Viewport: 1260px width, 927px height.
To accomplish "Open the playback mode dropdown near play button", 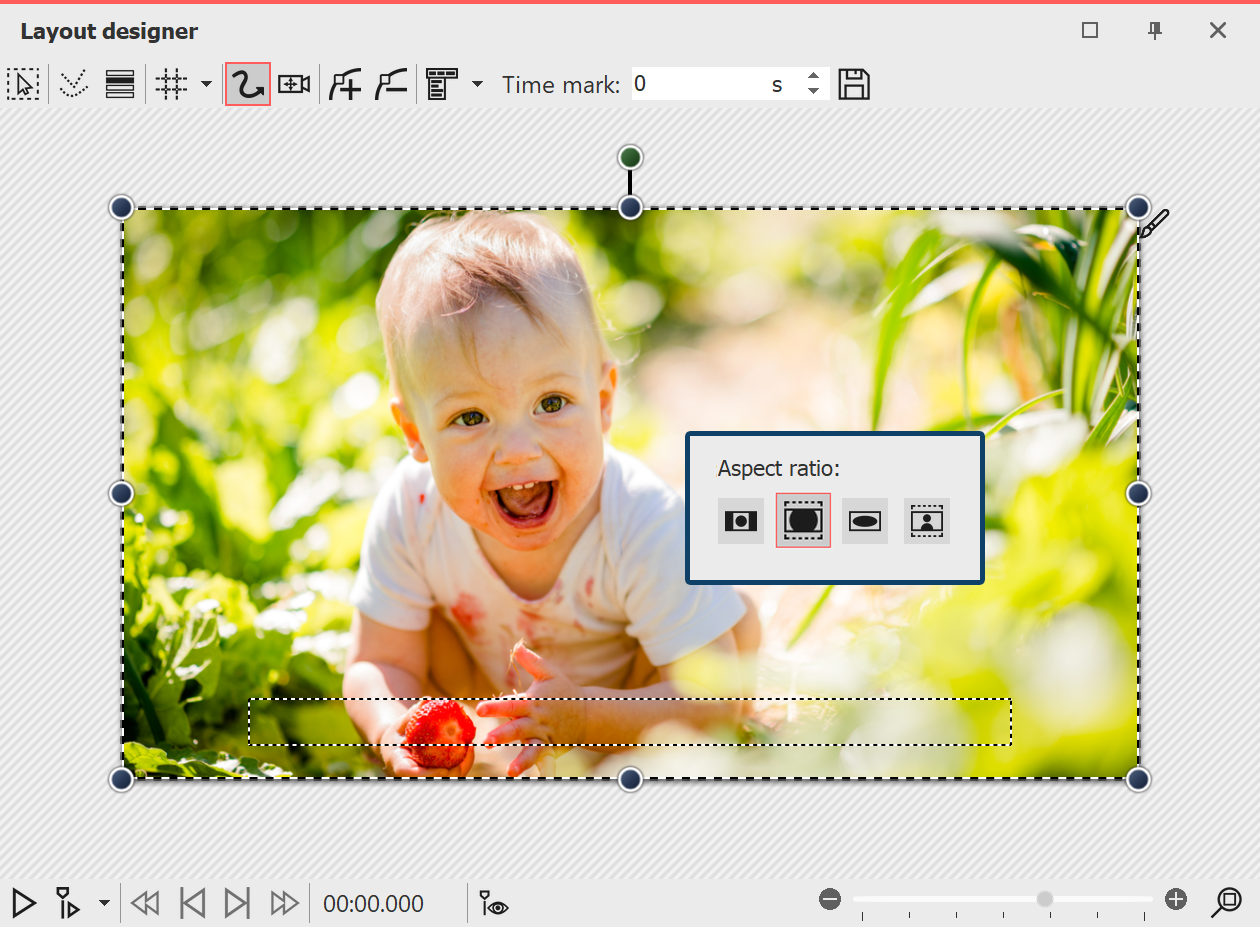I will (103, 903).
